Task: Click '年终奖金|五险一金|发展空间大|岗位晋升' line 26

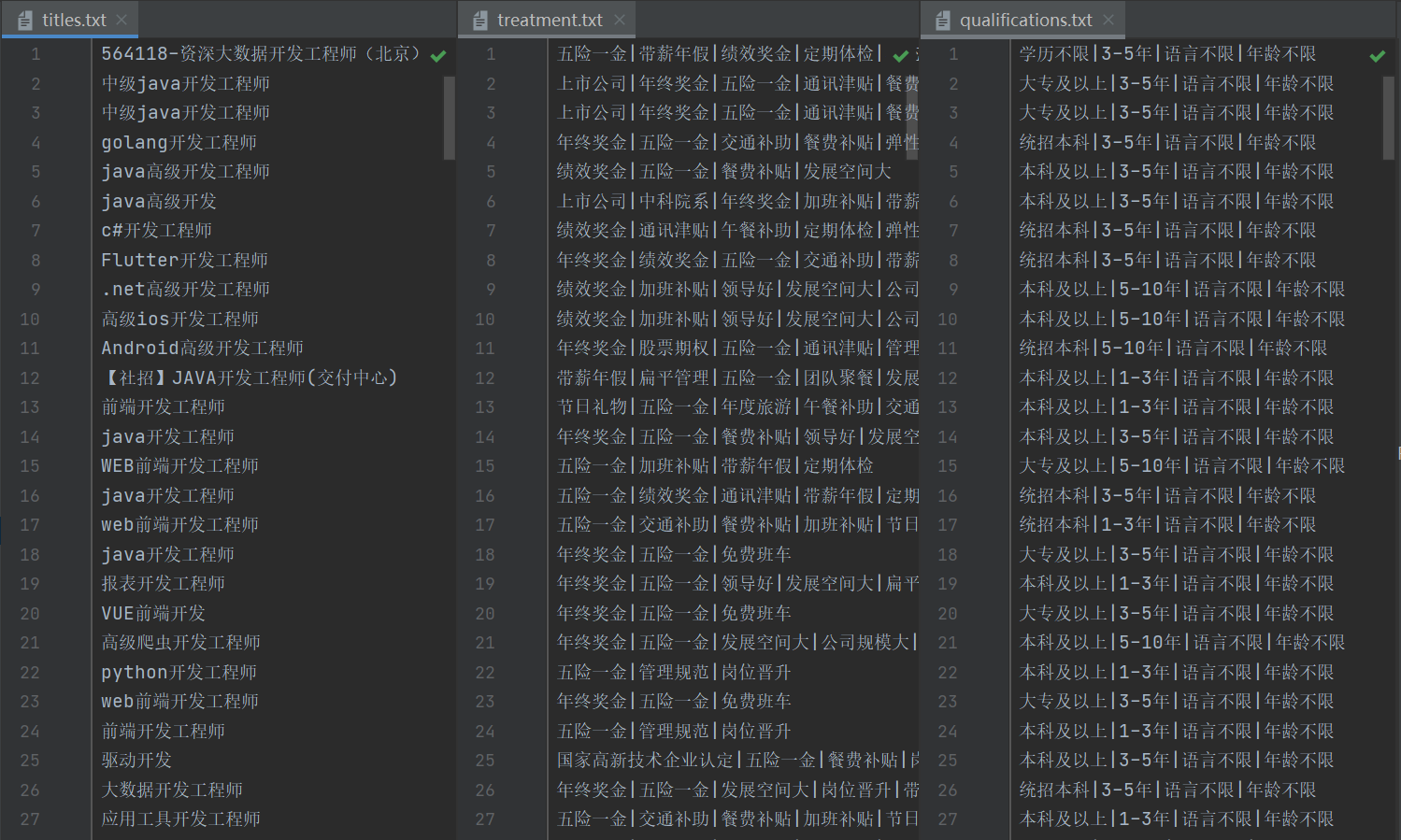Action: pos(737,790)
